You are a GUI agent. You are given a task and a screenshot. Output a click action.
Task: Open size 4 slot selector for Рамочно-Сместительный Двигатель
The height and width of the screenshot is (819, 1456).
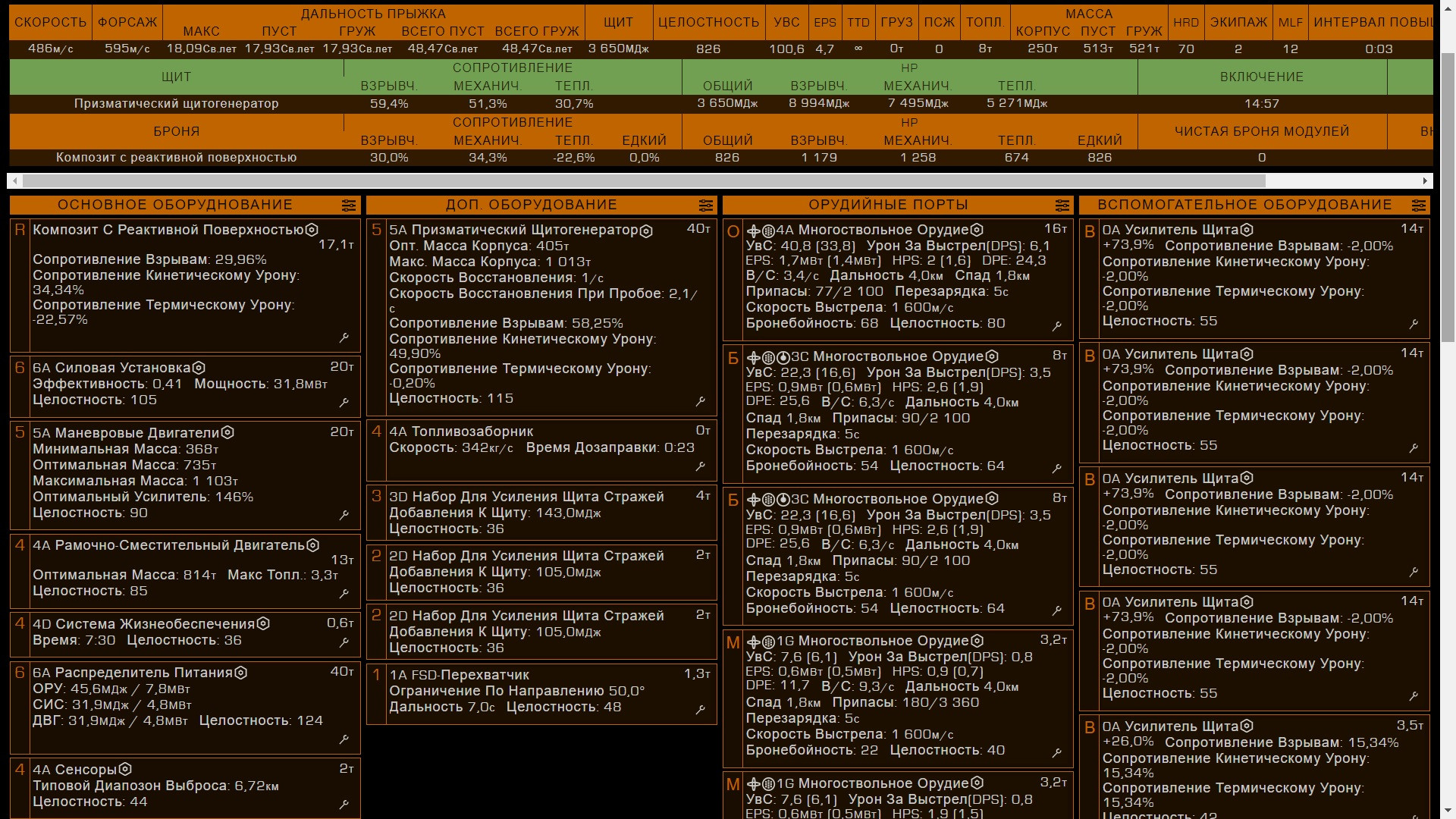click(x=20, y=545)
